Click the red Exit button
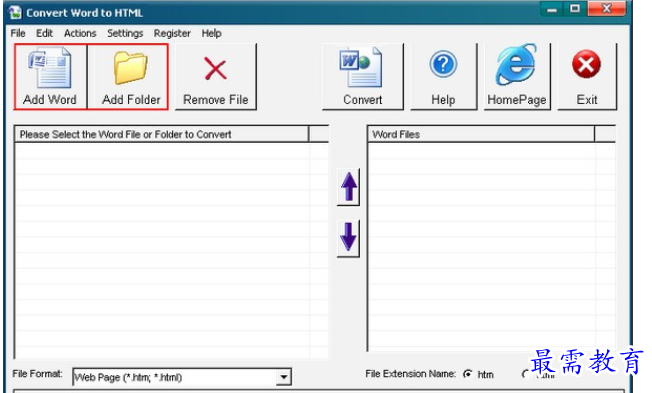The width and height of the screenshot is (652, 393). click(x=587, y=77)
